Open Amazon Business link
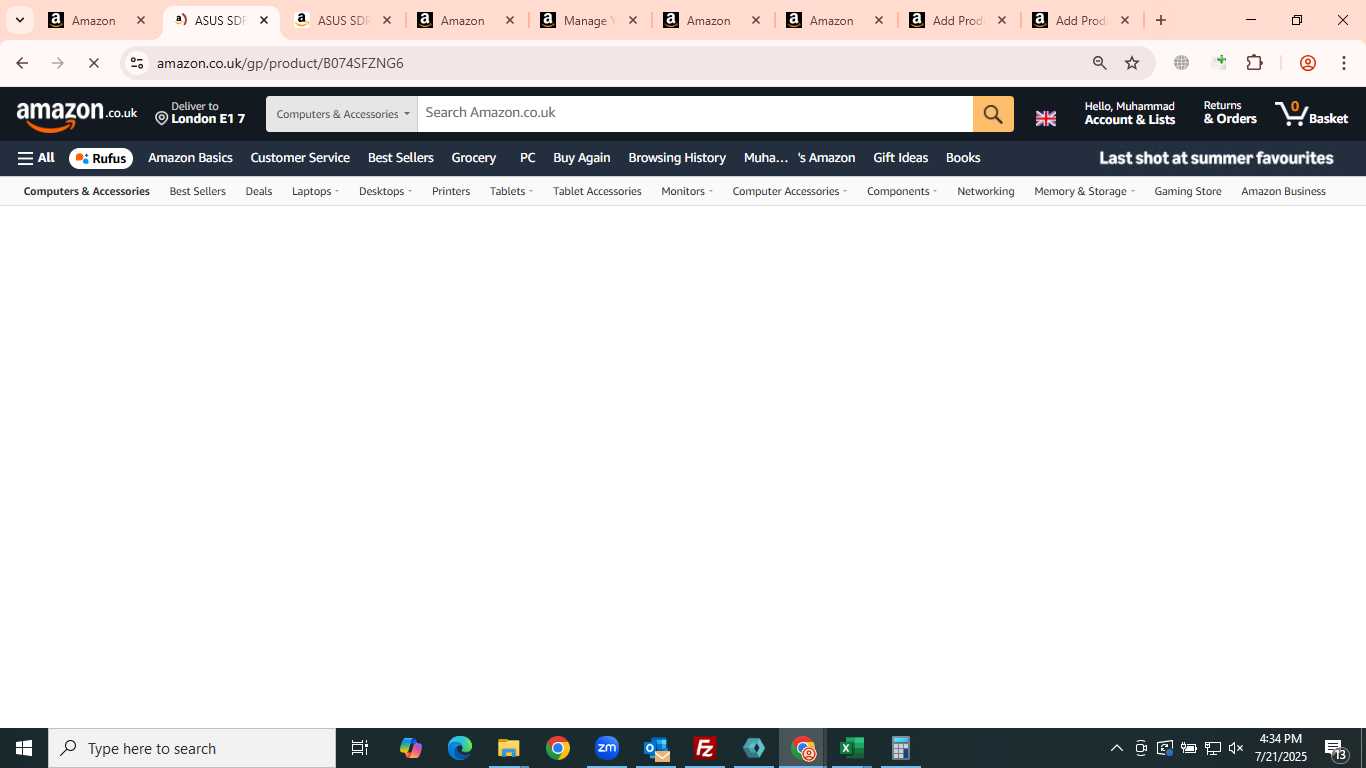This screenshot has height=768, width=1366. [1283, 191]
